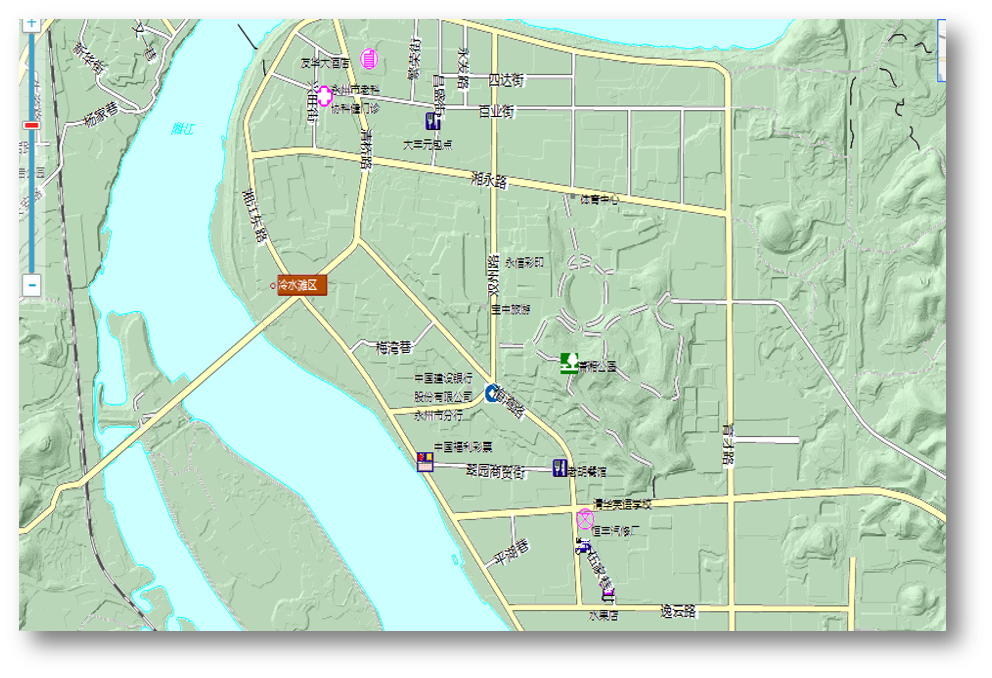Click the 中国建设银行 bank label
Screen dimensions: 992x678
pos(443,378)
